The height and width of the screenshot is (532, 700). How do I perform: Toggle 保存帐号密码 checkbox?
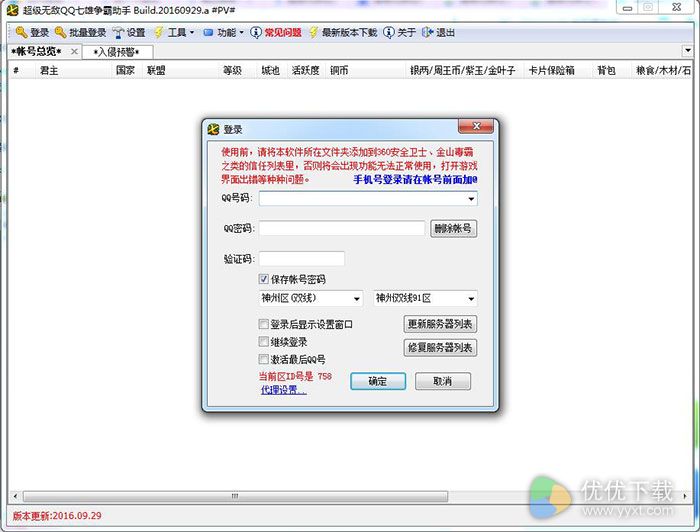[263, 279]
